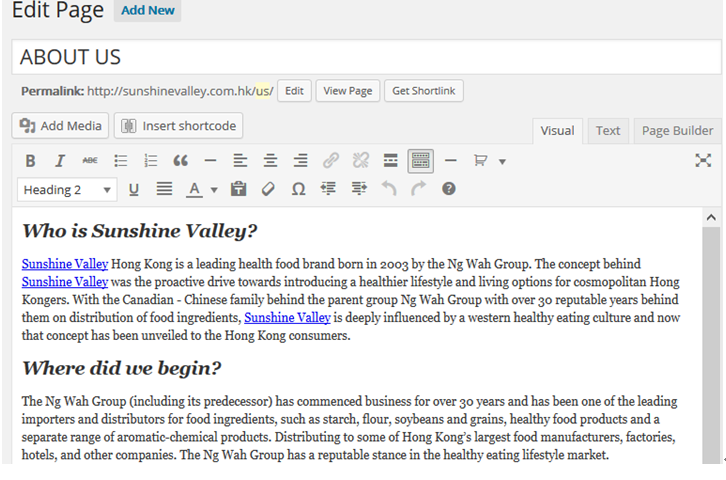
Task: Click the Add New page button
Action: [148, 10]
